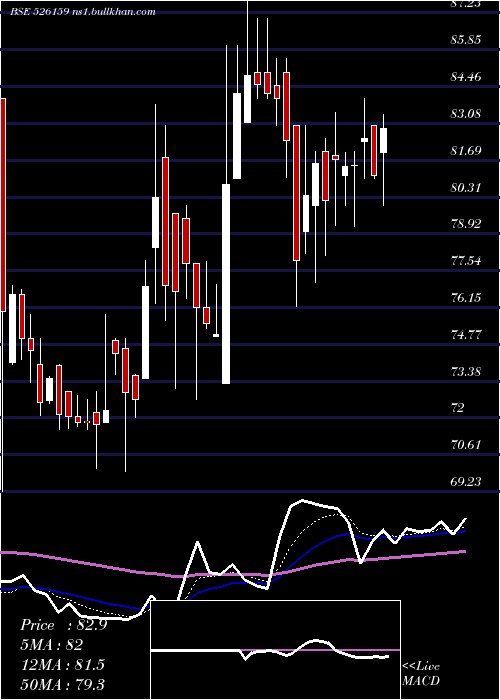Screen dimensions: 500x700
Task: Select the 74.77 price axis label
Action: 466,335
